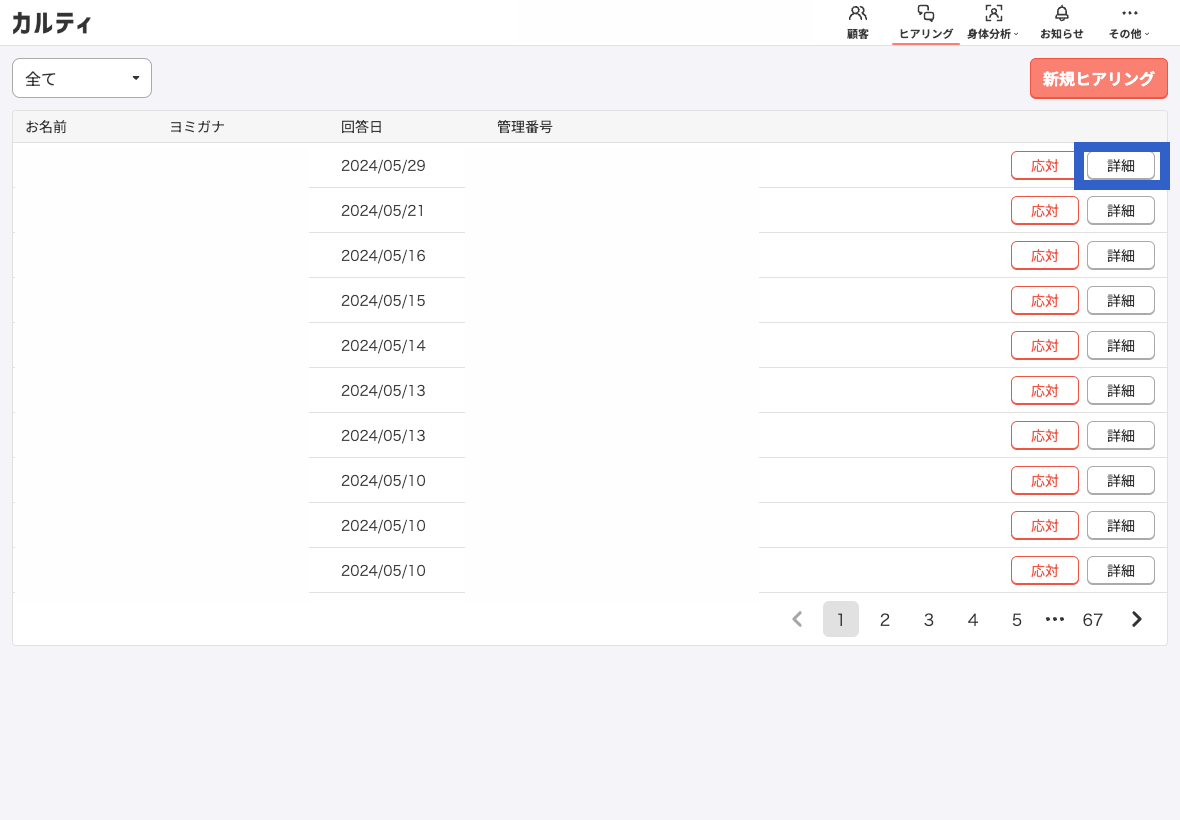
Task: Click the お名前 column header
Action: pyautogui.click(x=47, y=126)
